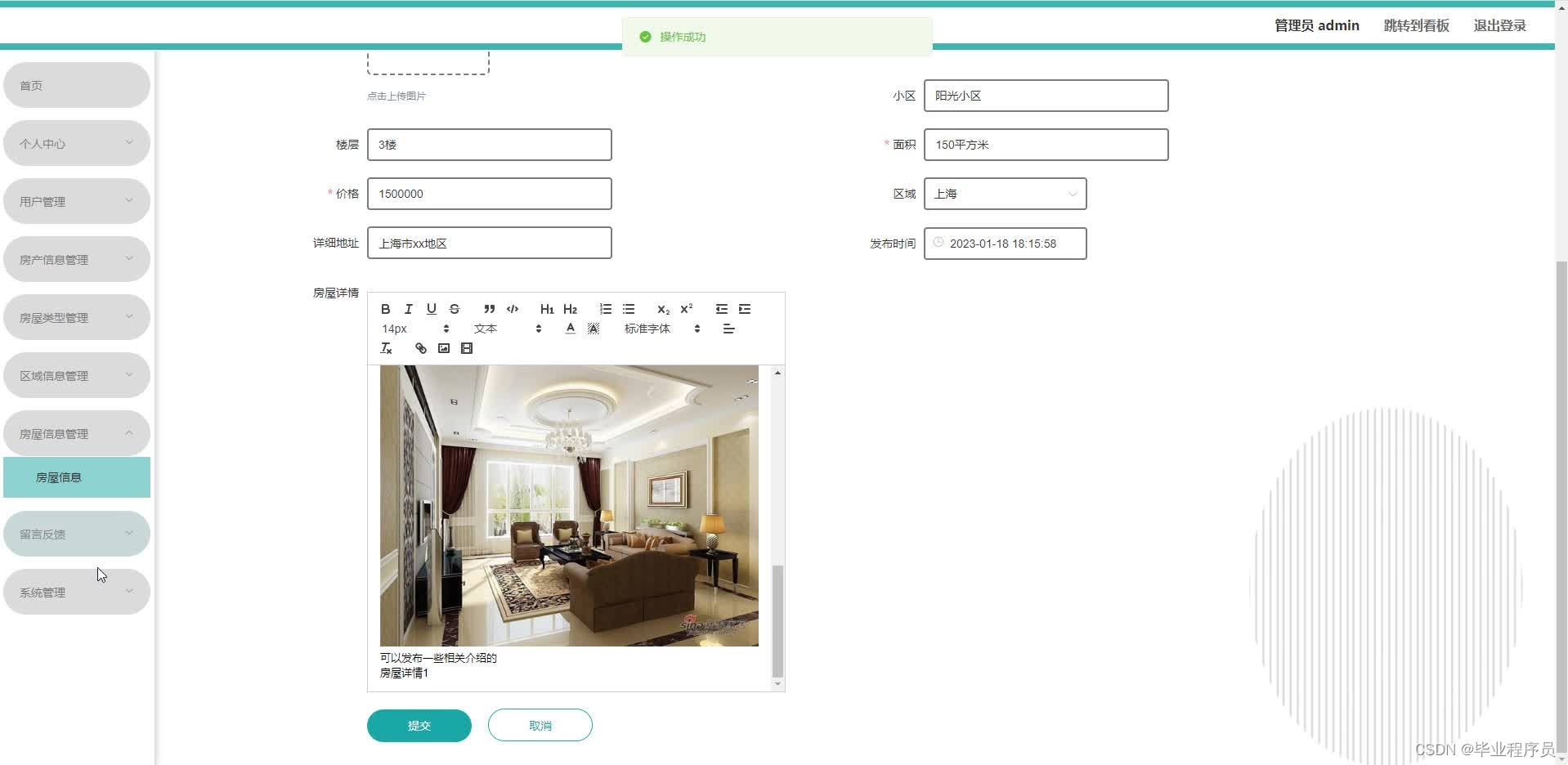The width and height of the screenshot is (1568, 765).
Task: Click the 管理员 admin label
Action: point(1316,25)
